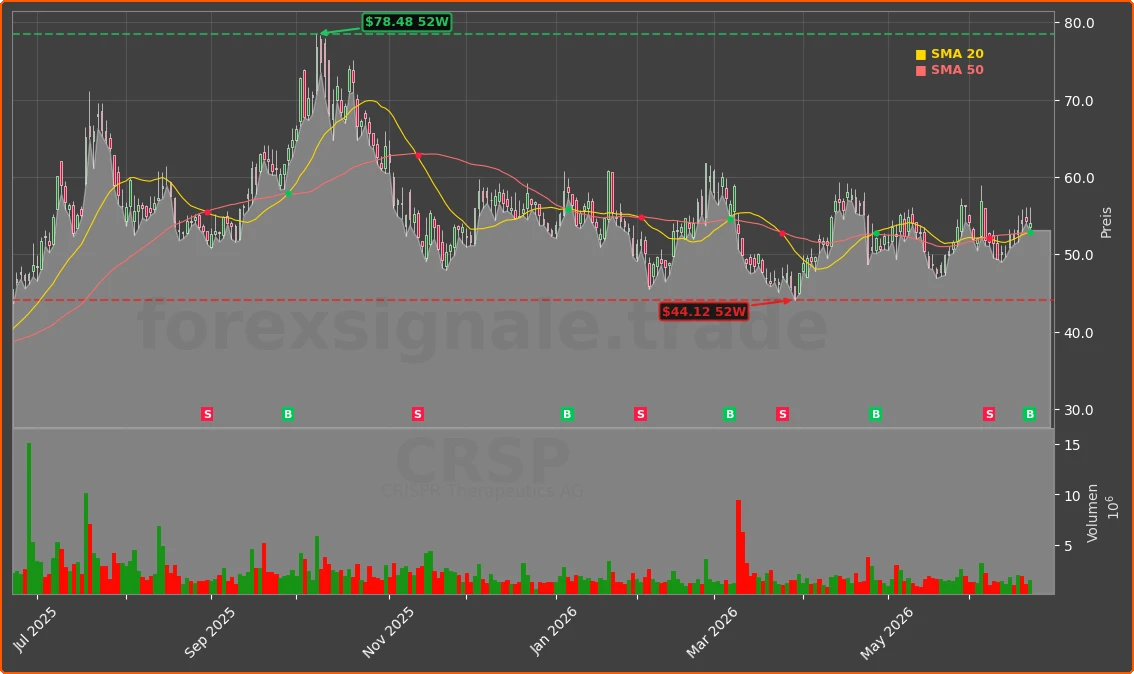Click the Jan 2026 date label
Image resolution: width=1134 pixels, height=674 pixels.
pos(553,631)
